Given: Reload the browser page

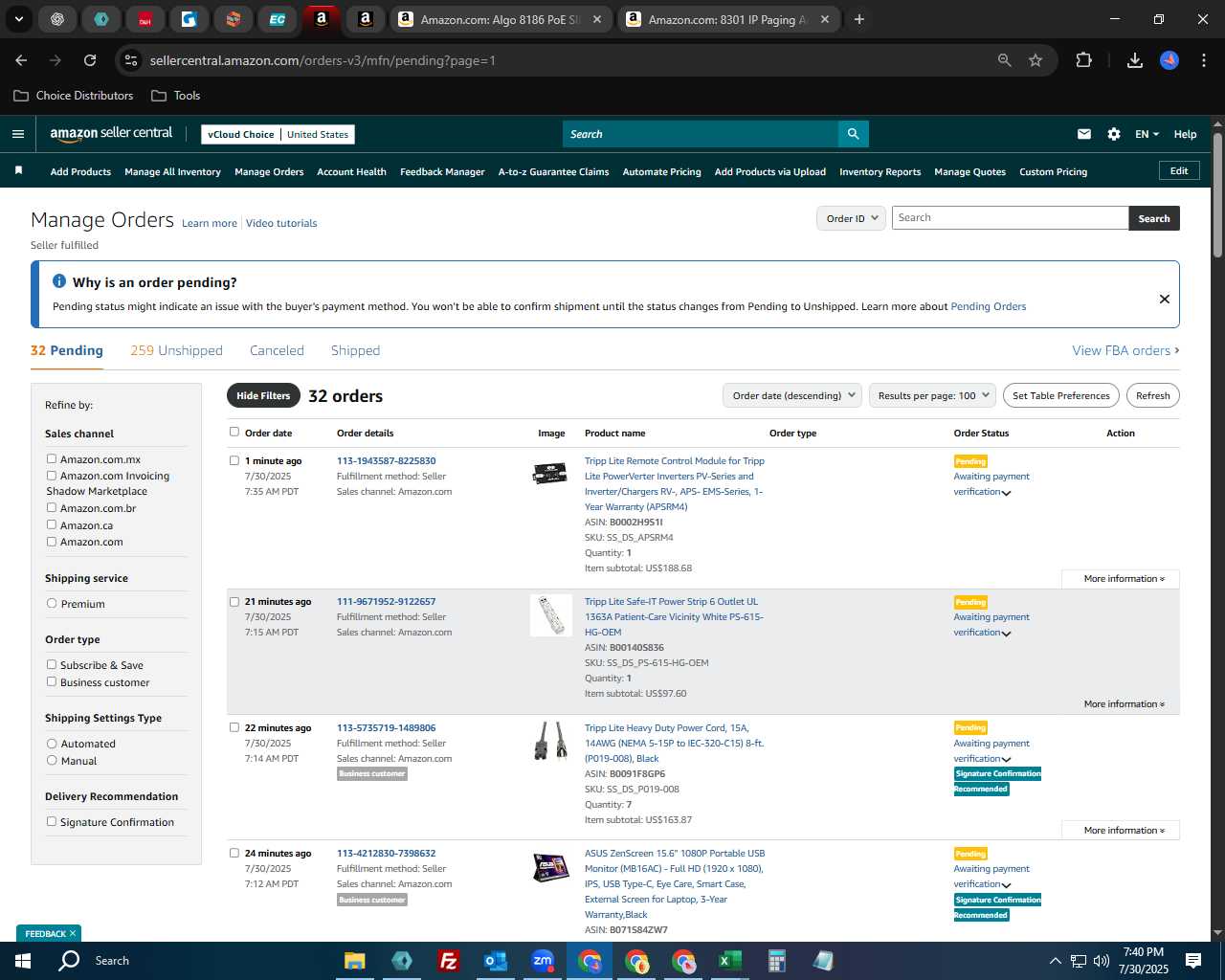Looking at the screenshot, I should click(x=90, y=60).
